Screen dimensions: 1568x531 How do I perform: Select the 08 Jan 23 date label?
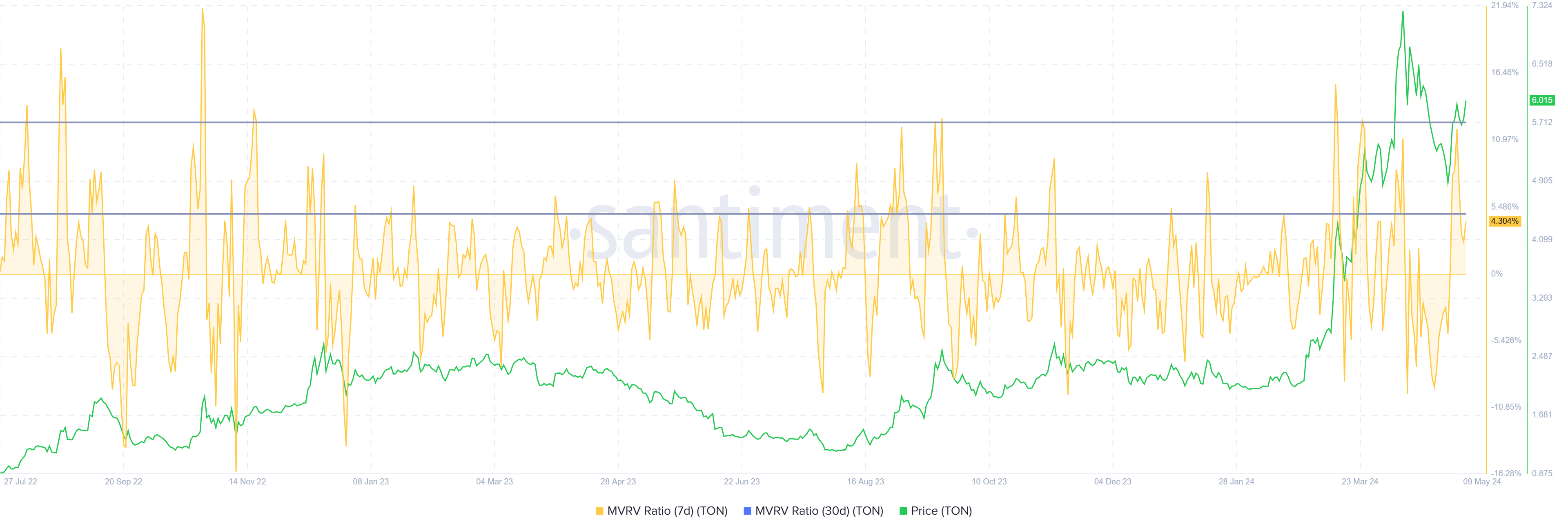tap(371, 482)
